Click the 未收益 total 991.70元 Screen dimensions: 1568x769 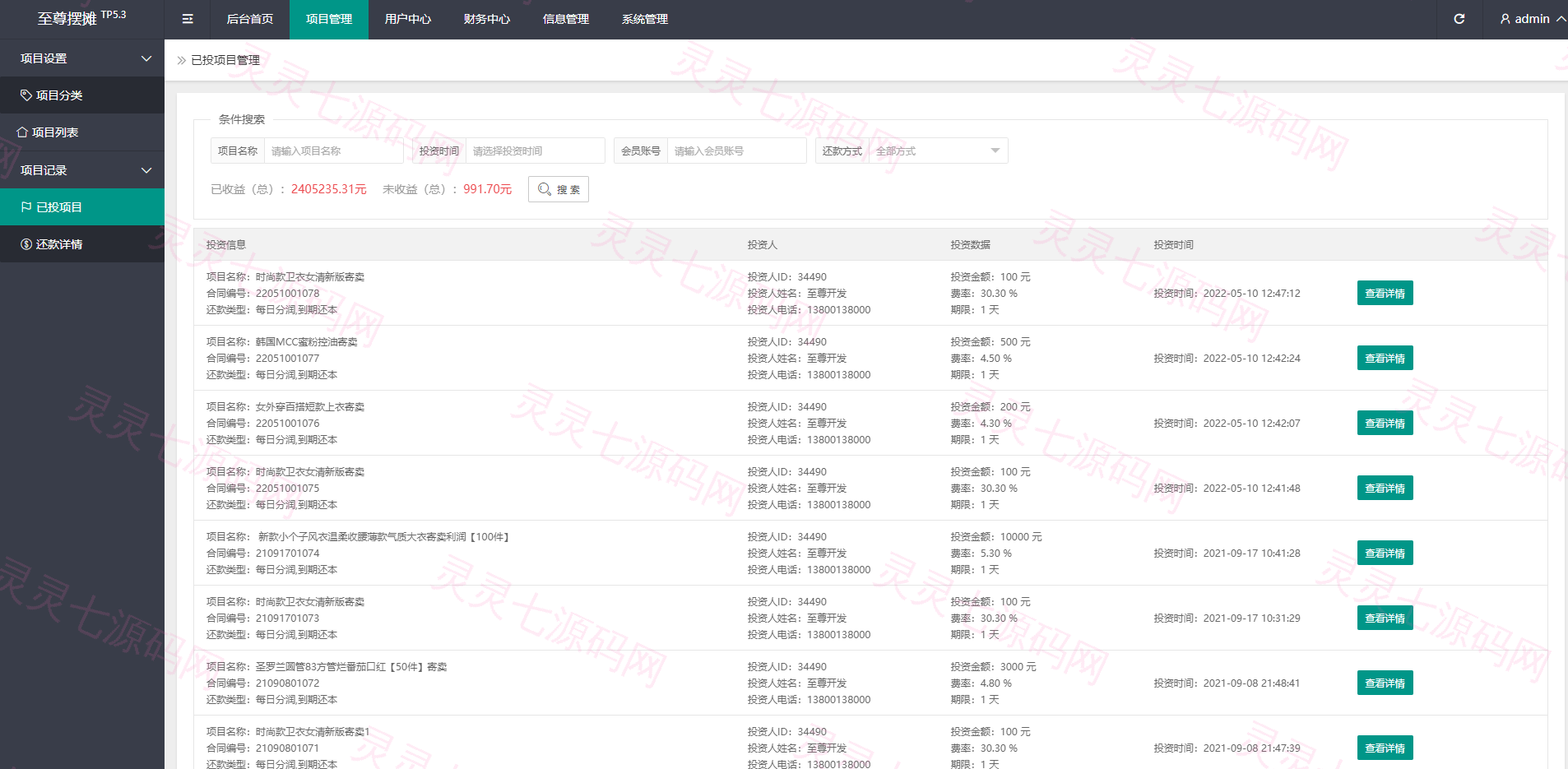coord(487,189)
